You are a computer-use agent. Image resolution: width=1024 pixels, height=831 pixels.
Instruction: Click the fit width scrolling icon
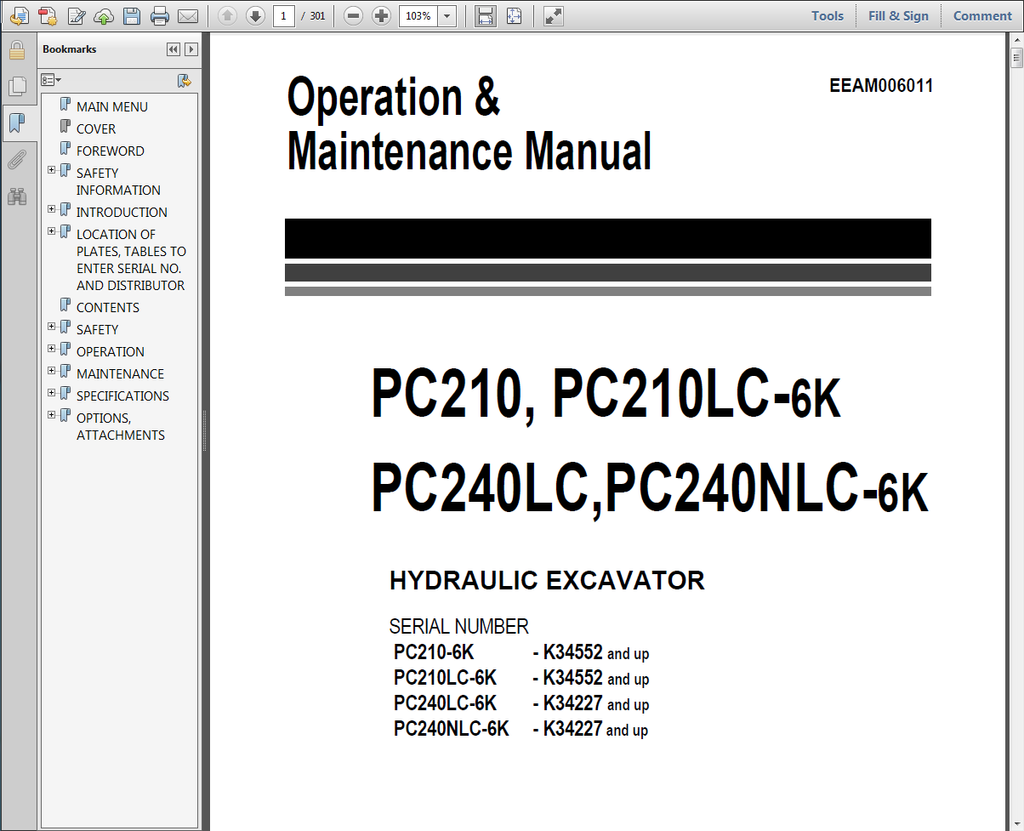click(485, 16)
